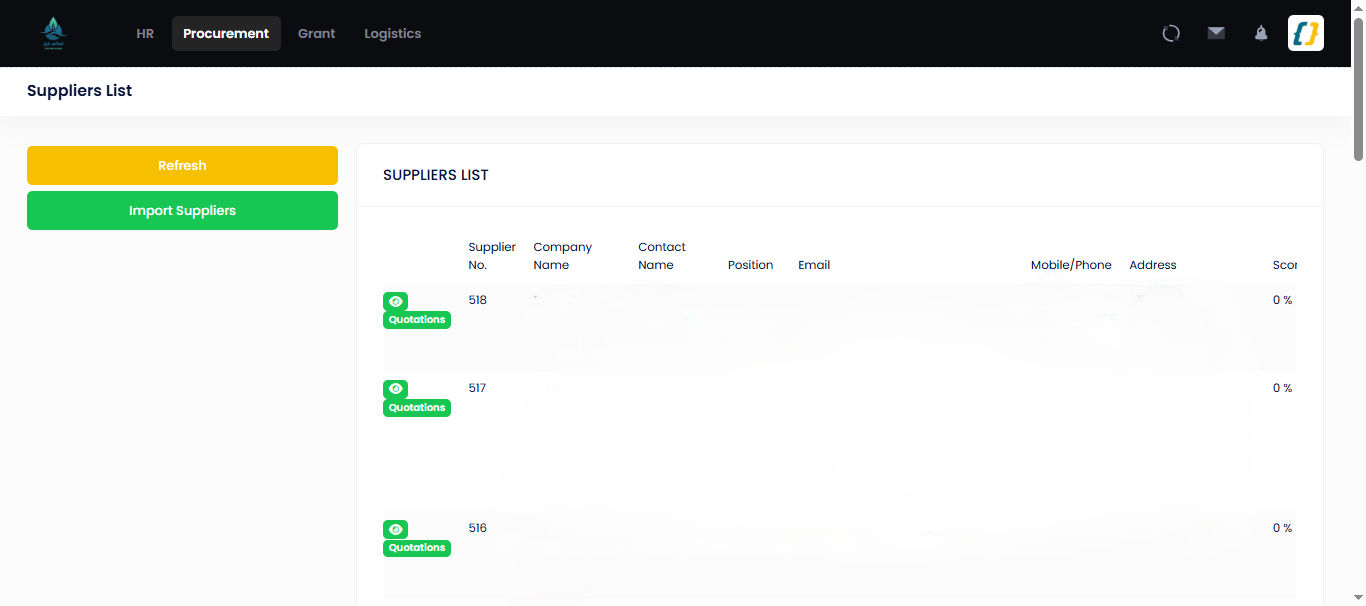The width and height of the screenshot is (1366, 606).
Task: View supplier 517 with the eye icon
Action: click(x=395, y=388)
